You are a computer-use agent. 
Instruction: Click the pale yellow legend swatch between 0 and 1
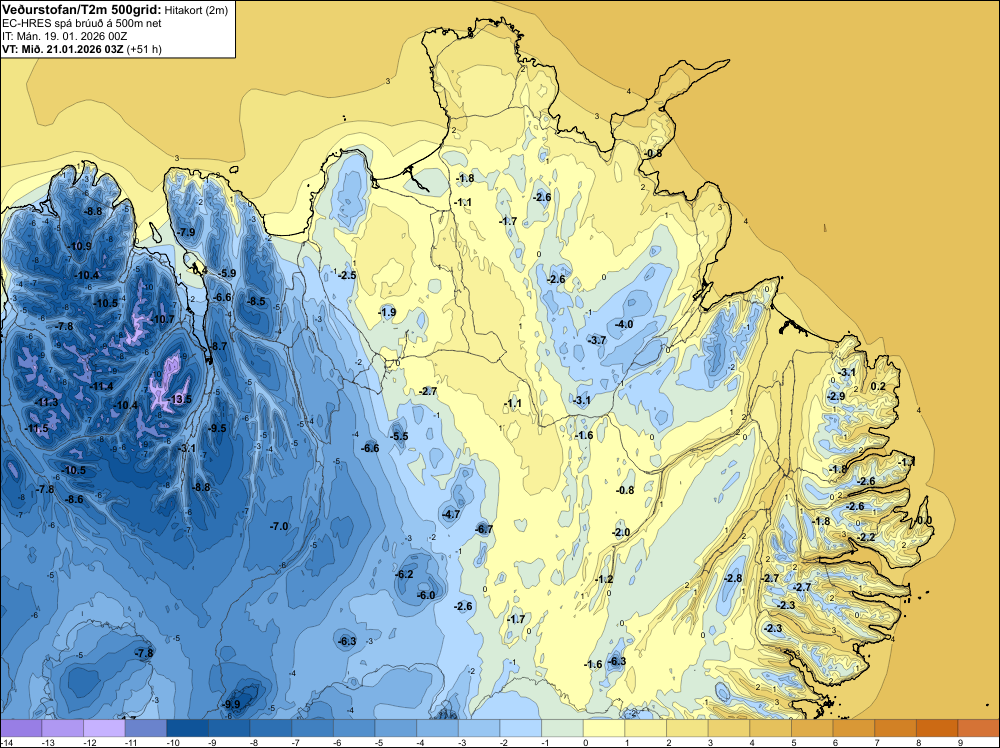coord(603,728)
